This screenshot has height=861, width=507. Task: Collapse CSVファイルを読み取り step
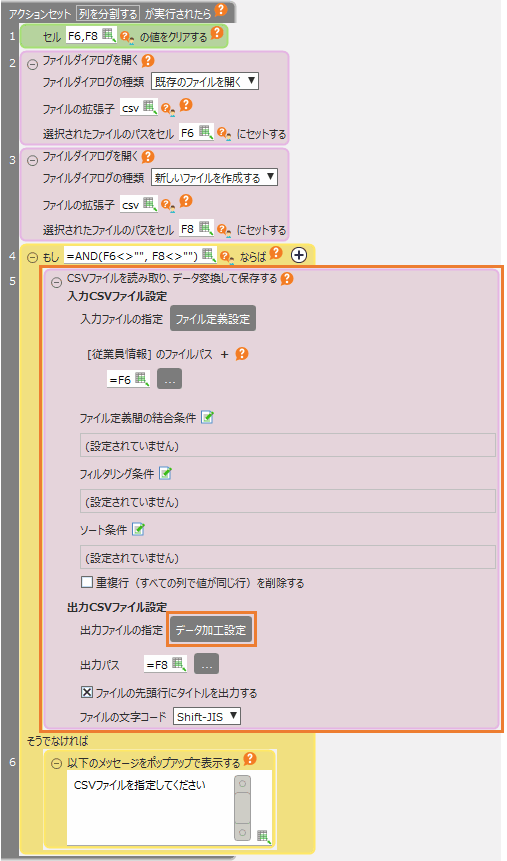coord(56,283)
